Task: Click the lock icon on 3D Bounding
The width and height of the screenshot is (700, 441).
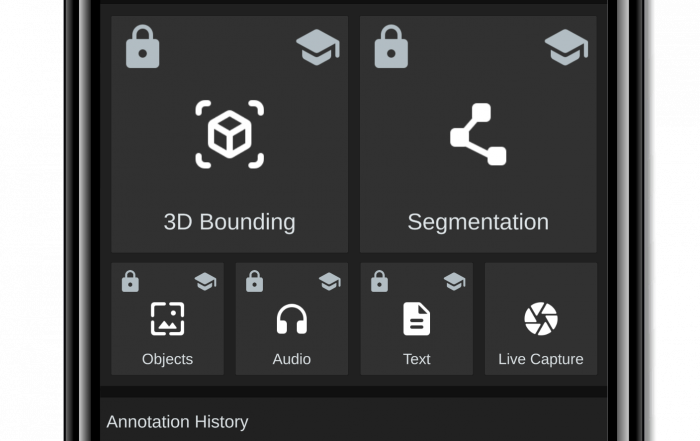Action: click(143, 47)
